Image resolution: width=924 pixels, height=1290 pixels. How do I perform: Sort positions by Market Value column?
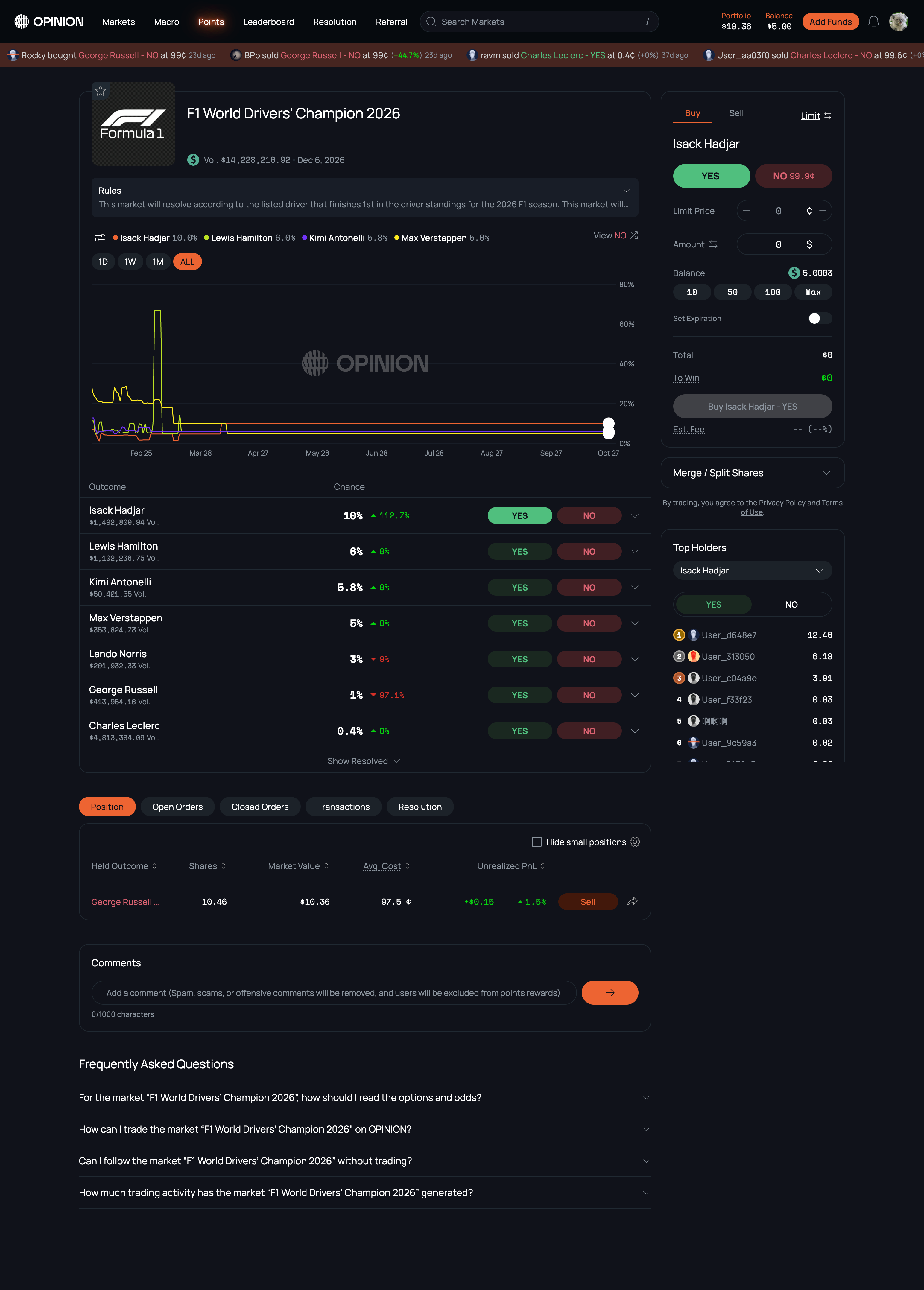click(298, 866)
